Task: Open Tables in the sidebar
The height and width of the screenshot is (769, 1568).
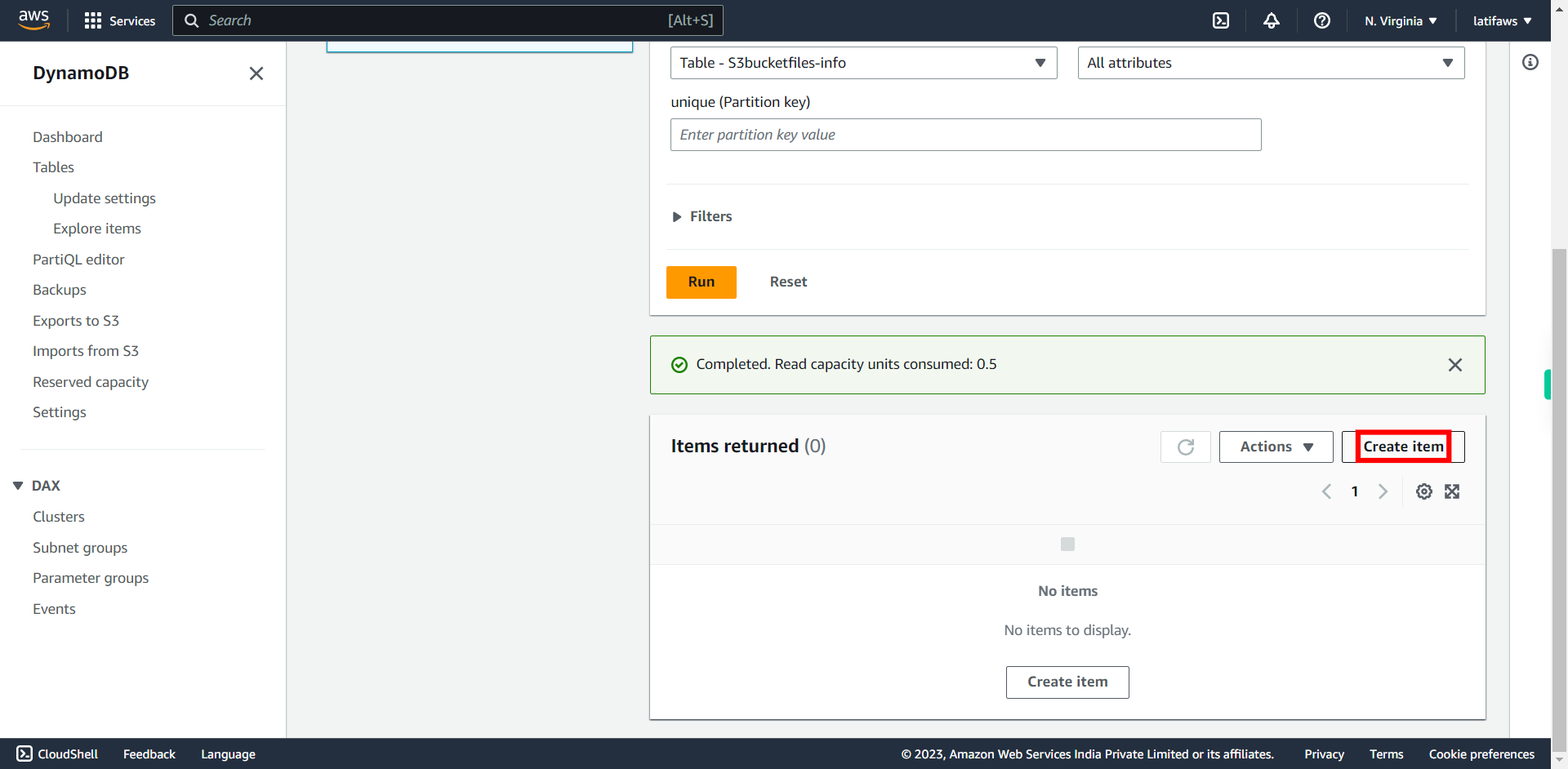Action: click(53, 167)
